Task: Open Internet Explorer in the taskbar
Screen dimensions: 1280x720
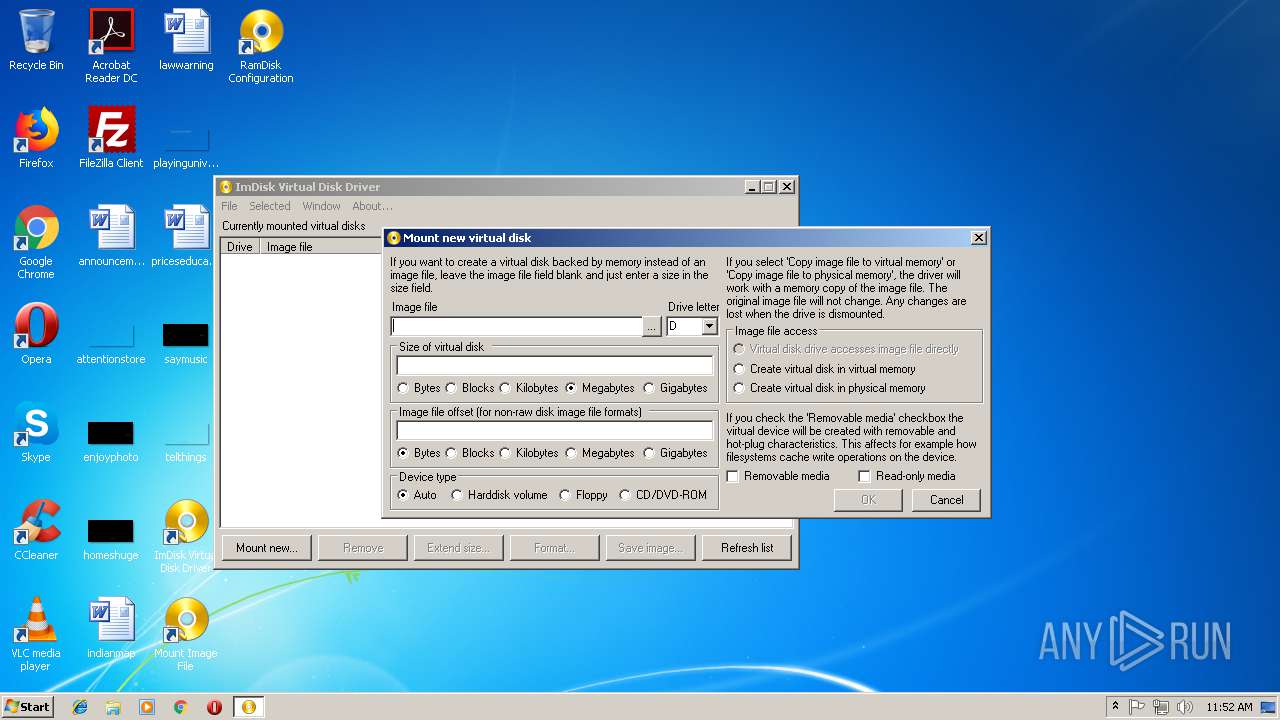Action: click(x=80, y=707)
